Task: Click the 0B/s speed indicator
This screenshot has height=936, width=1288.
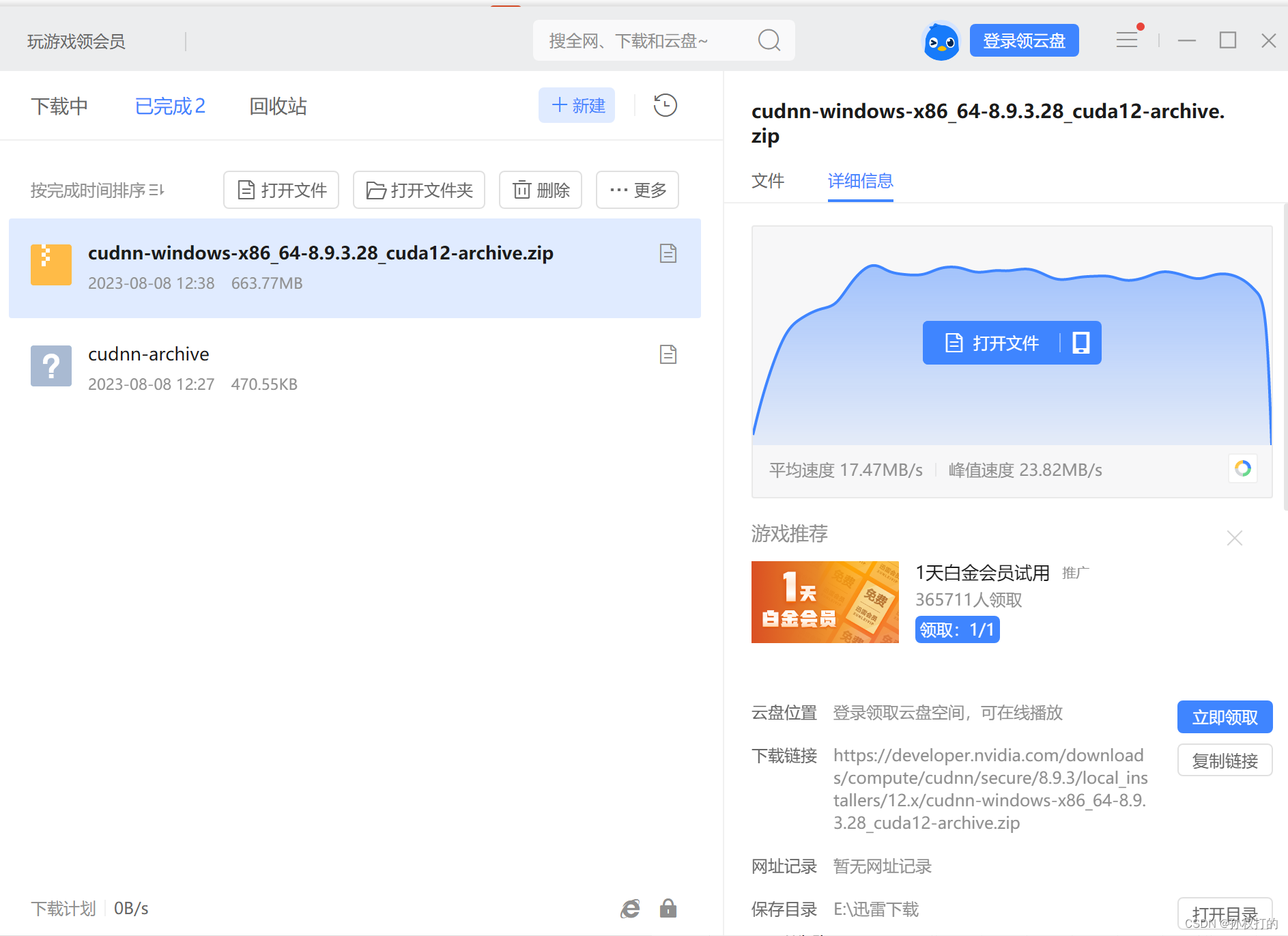Action: pos(131,909)
